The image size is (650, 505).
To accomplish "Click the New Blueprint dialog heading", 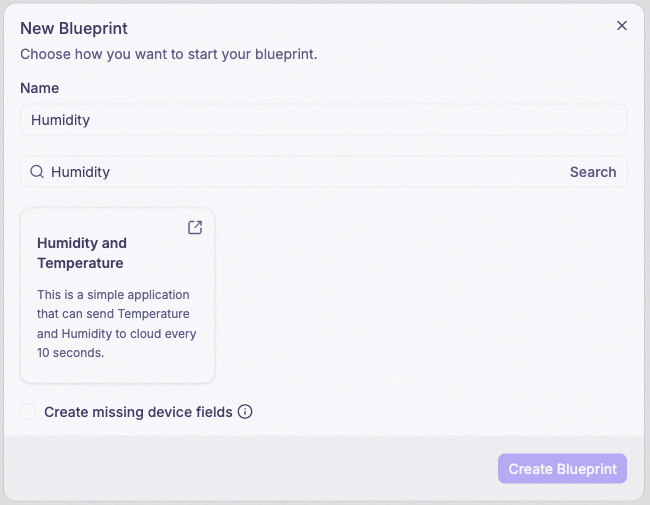I will 74,28.
